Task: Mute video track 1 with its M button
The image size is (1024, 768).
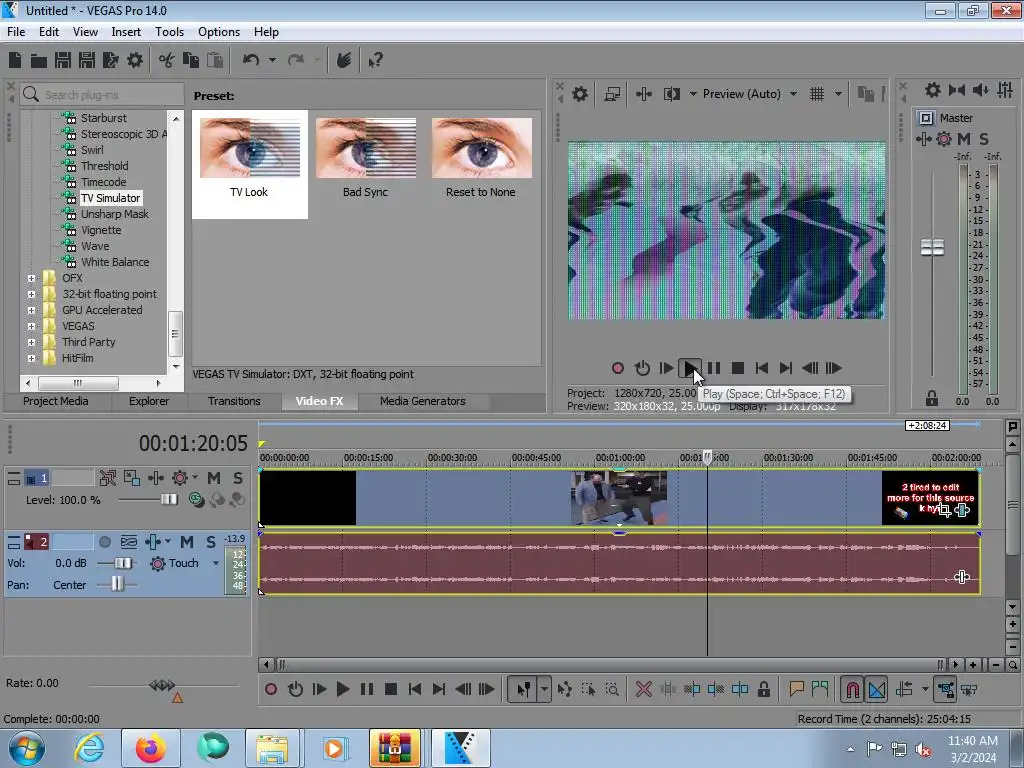Action: pos(214,478)
